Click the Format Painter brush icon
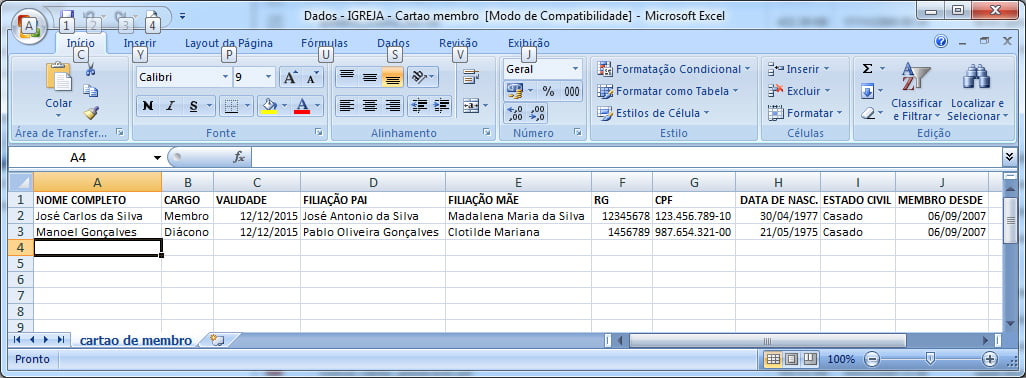Screen dimensions: 1026x378 tap(91, 112)
